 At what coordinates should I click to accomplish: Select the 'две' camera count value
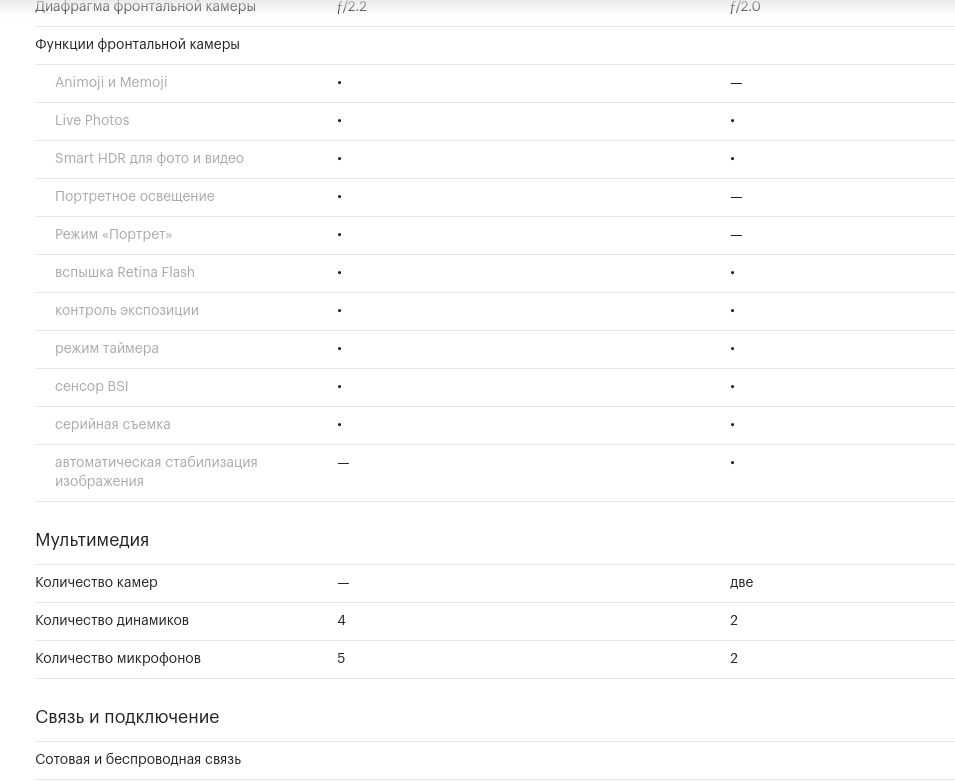click(741, 582)
